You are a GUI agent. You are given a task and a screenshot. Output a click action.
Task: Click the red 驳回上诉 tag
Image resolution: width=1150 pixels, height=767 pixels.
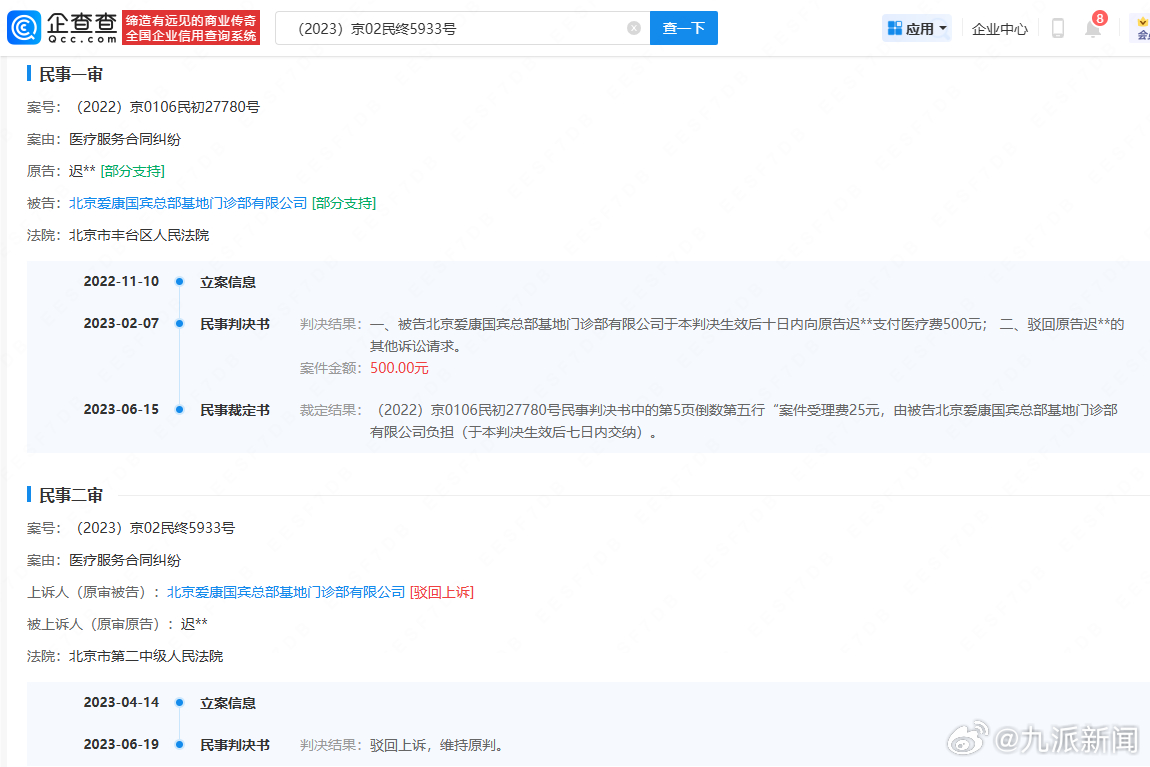442,592
